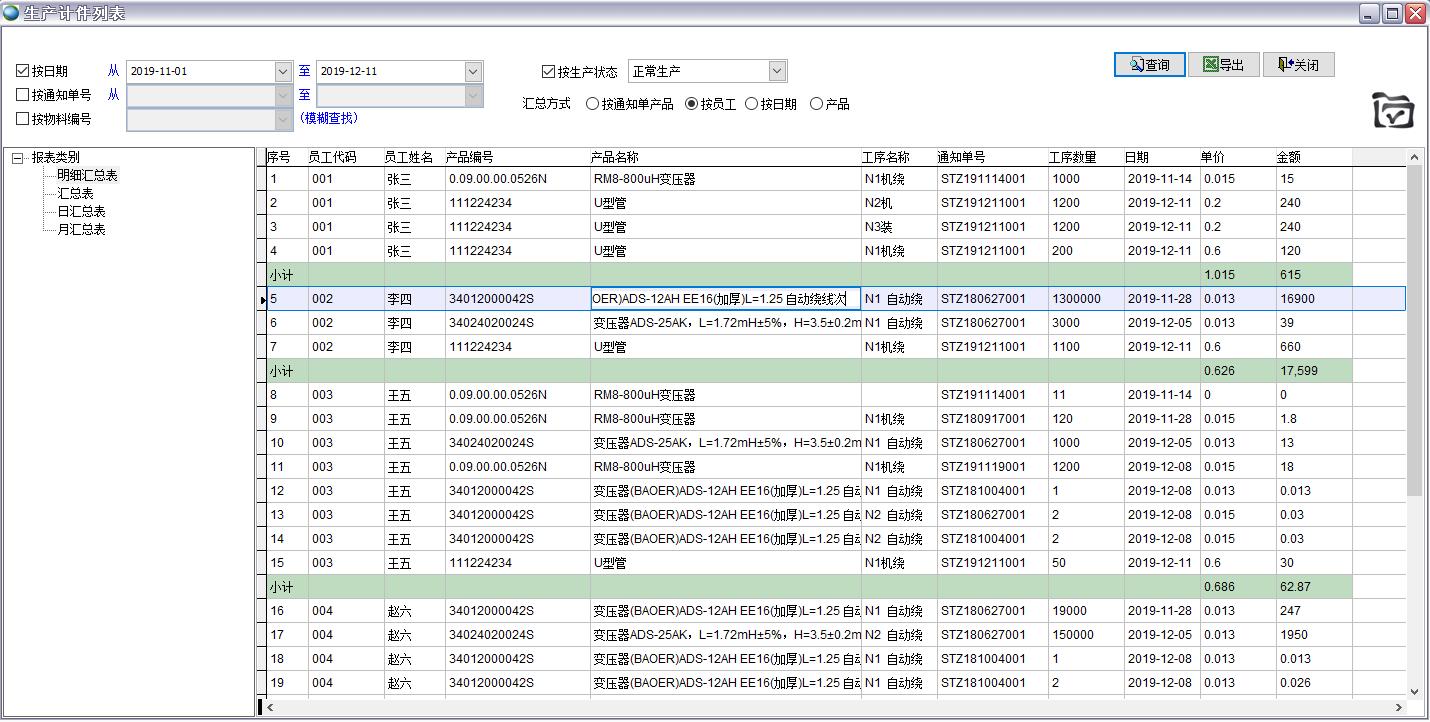The image size is (1430, 722).
Task: Uncheck the 按生产状态 checkbox
Action: (x=548, y=71)
